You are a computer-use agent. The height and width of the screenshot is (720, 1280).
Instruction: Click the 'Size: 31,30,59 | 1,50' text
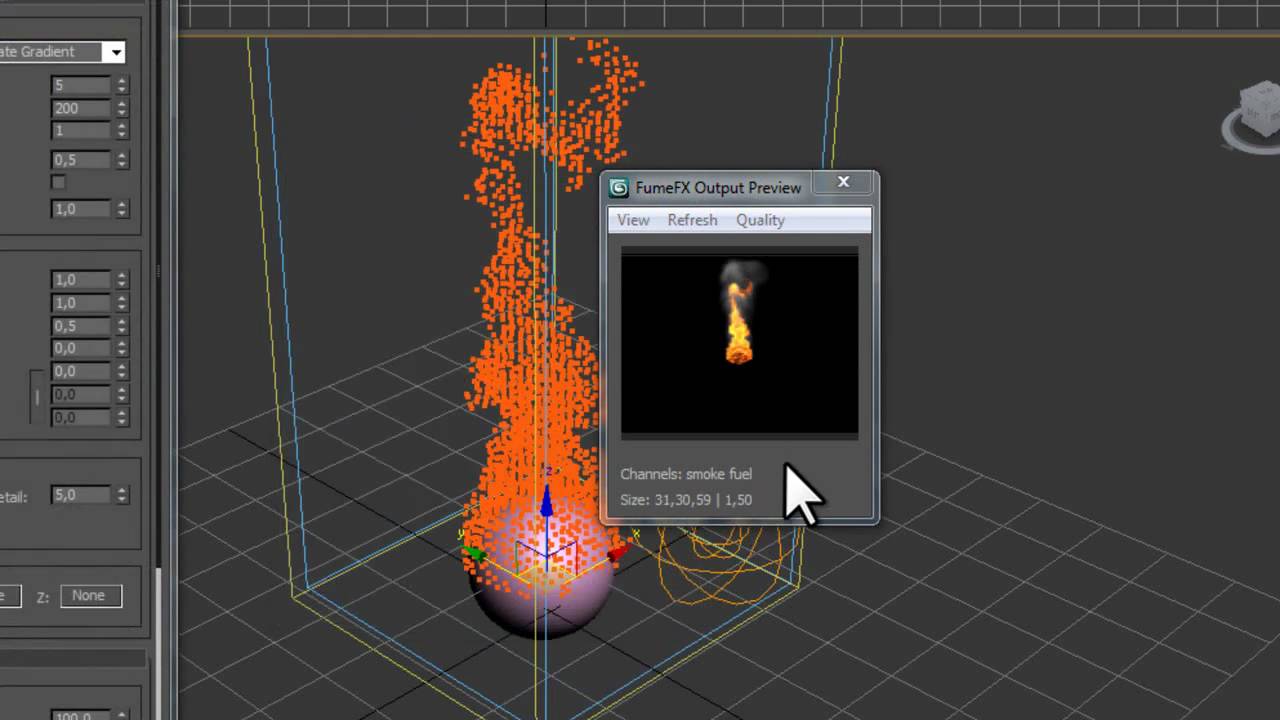pos(686,500)
